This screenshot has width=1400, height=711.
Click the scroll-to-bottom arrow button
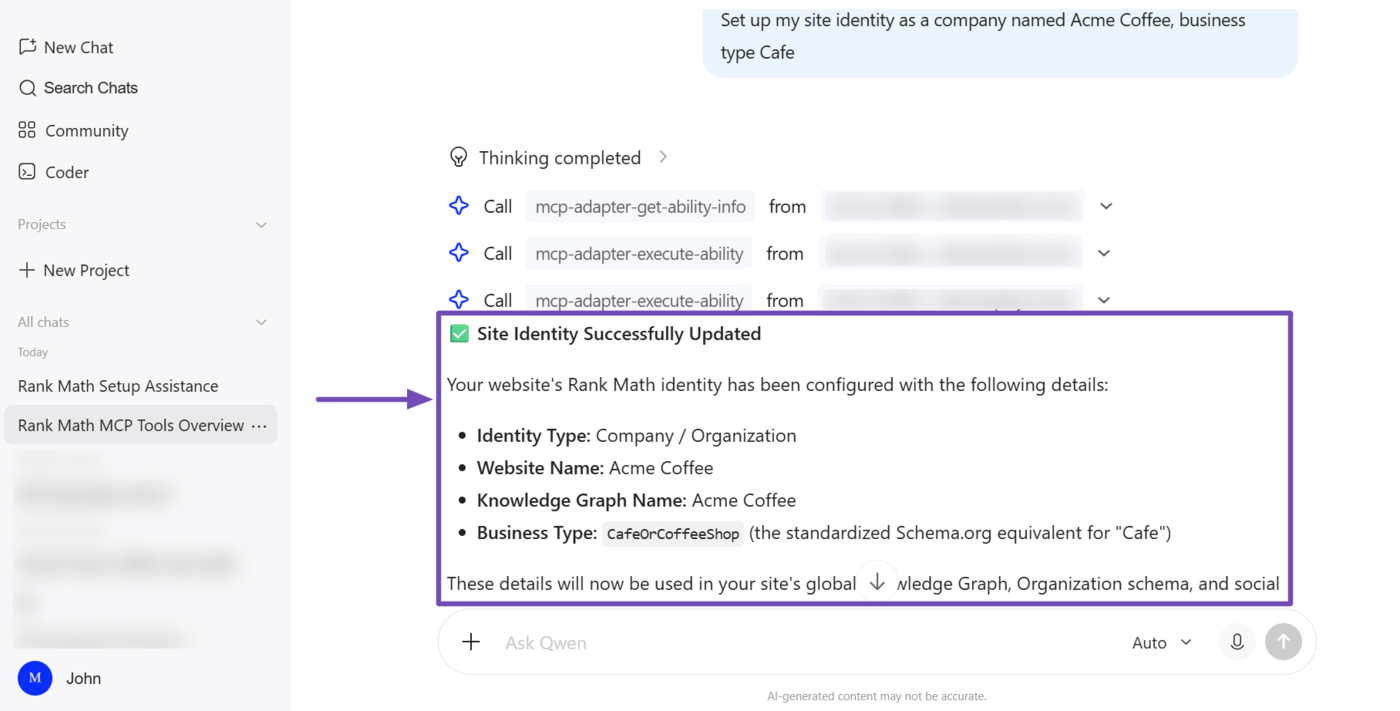coord(877,582)
